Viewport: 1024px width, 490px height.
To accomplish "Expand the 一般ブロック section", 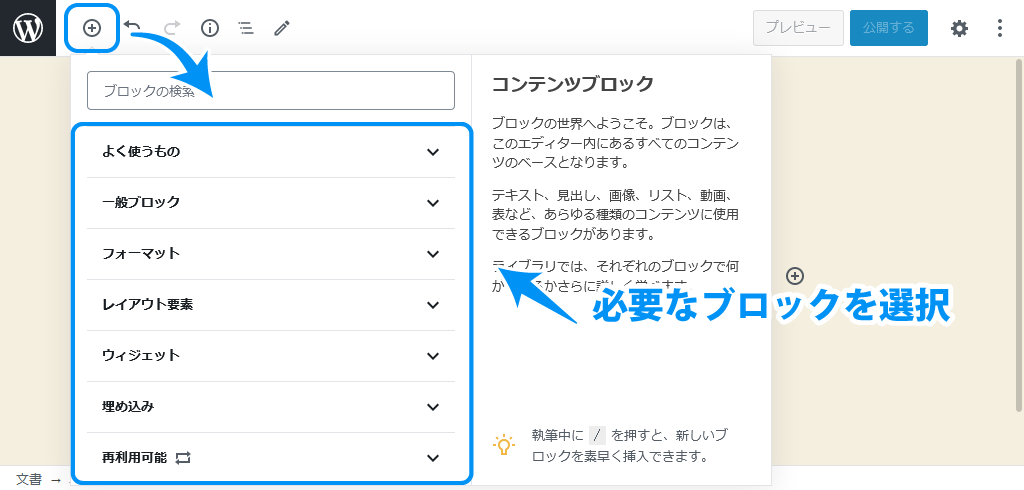I will (271, 203).
